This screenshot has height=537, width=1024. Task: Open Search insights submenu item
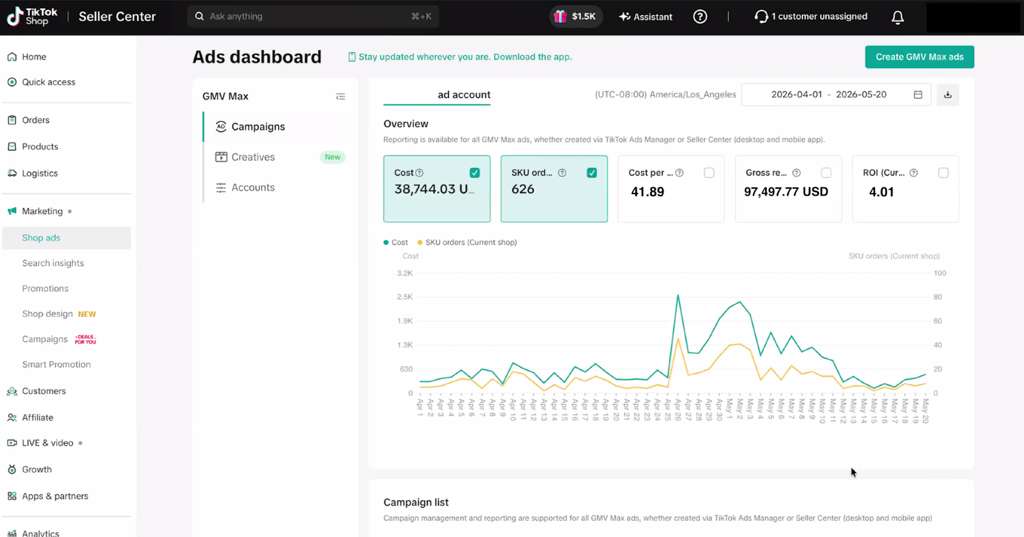pyautogui.click(x=53, y=263)
